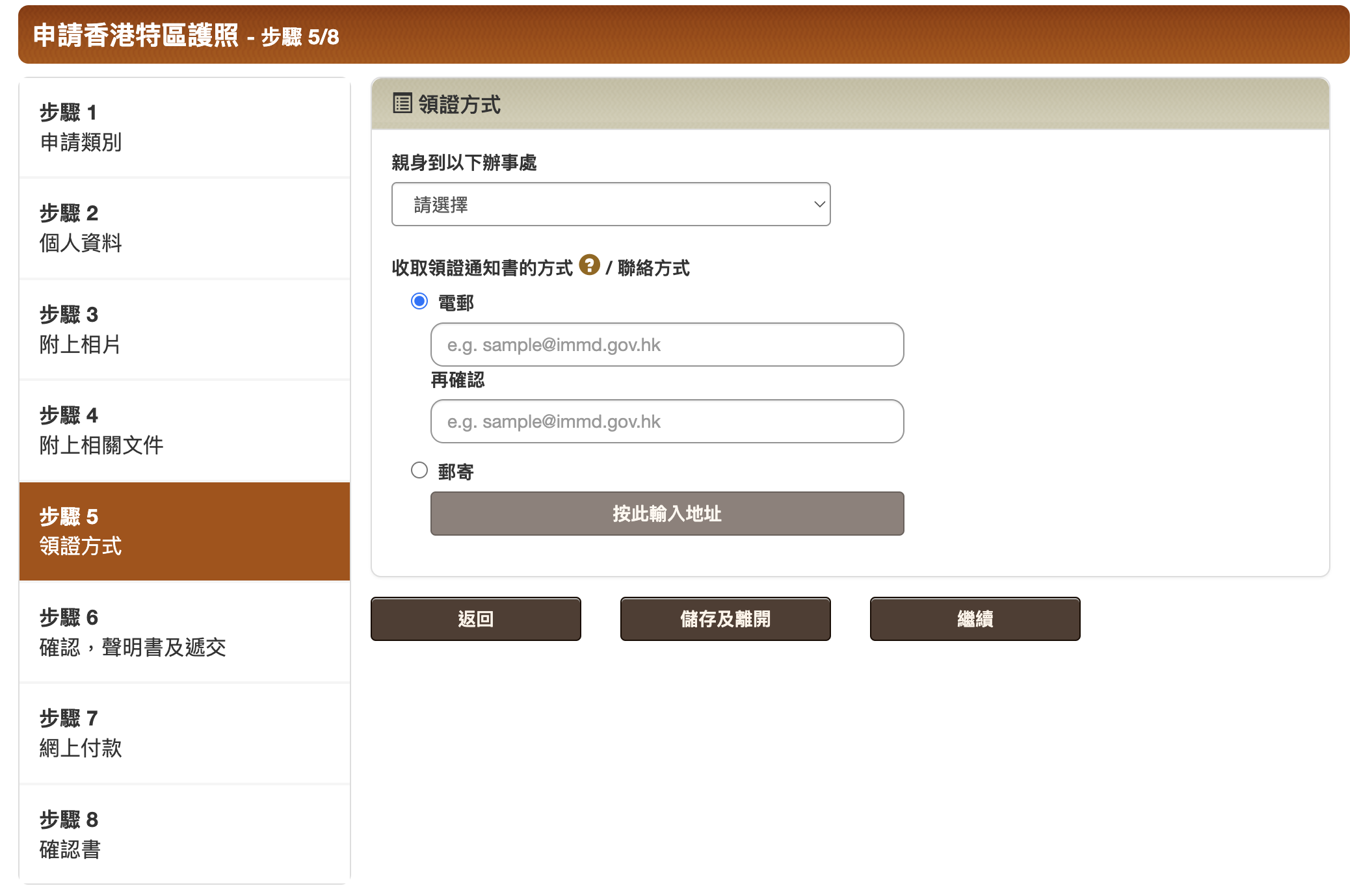Select 步驟 6 確認，聲明書及遞交
Screen dimensions: 1372x888
tap(185, 632)
